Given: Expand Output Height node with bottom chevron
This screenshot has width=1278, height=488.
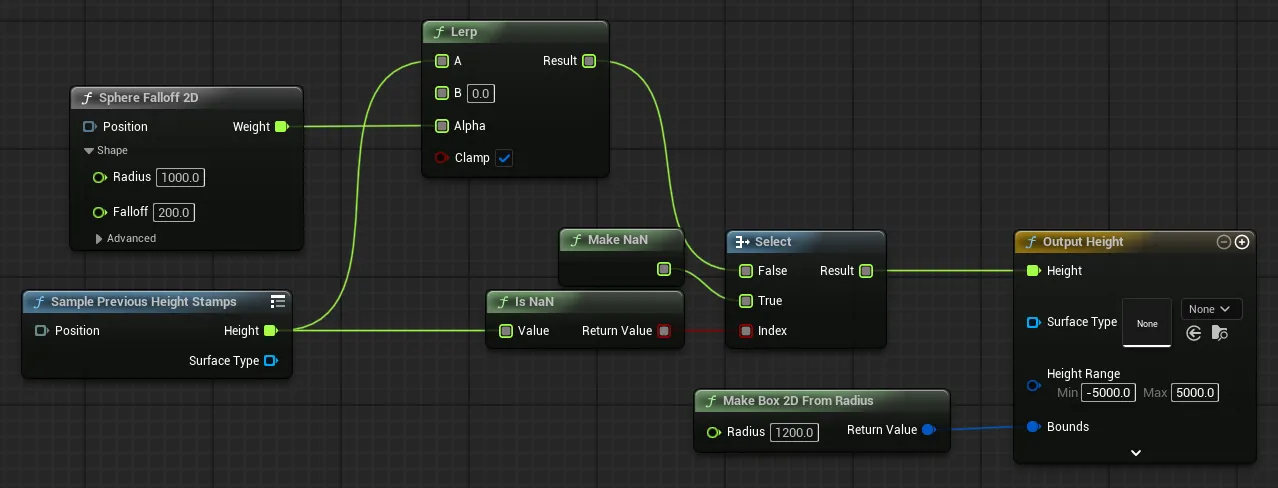Looking at the screenshot, I should point(1135,453).
